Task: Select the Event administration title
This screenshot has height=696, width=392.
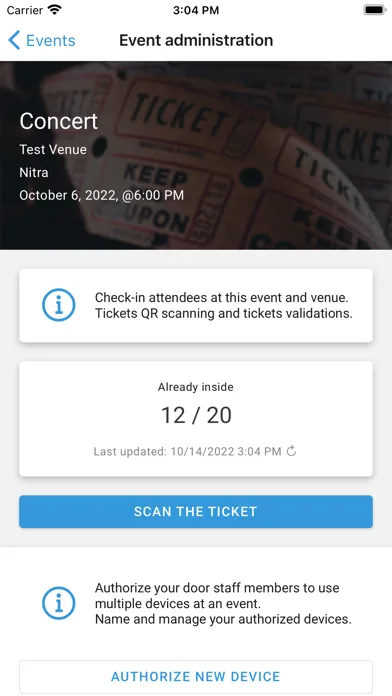Action: (196, 40)
